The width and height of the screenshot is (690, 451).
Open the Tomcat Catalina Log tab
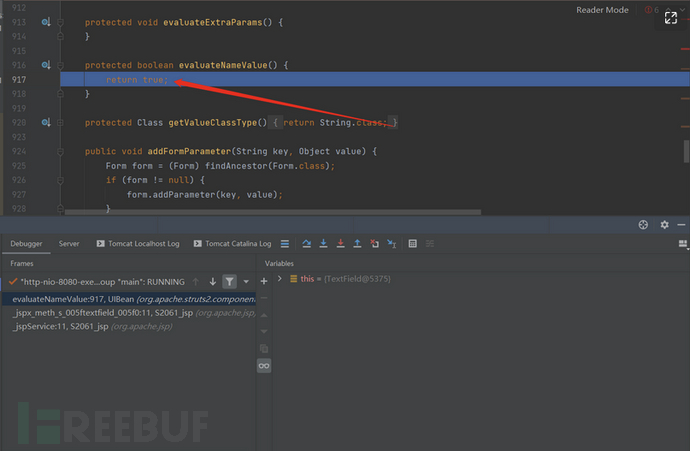232,243
